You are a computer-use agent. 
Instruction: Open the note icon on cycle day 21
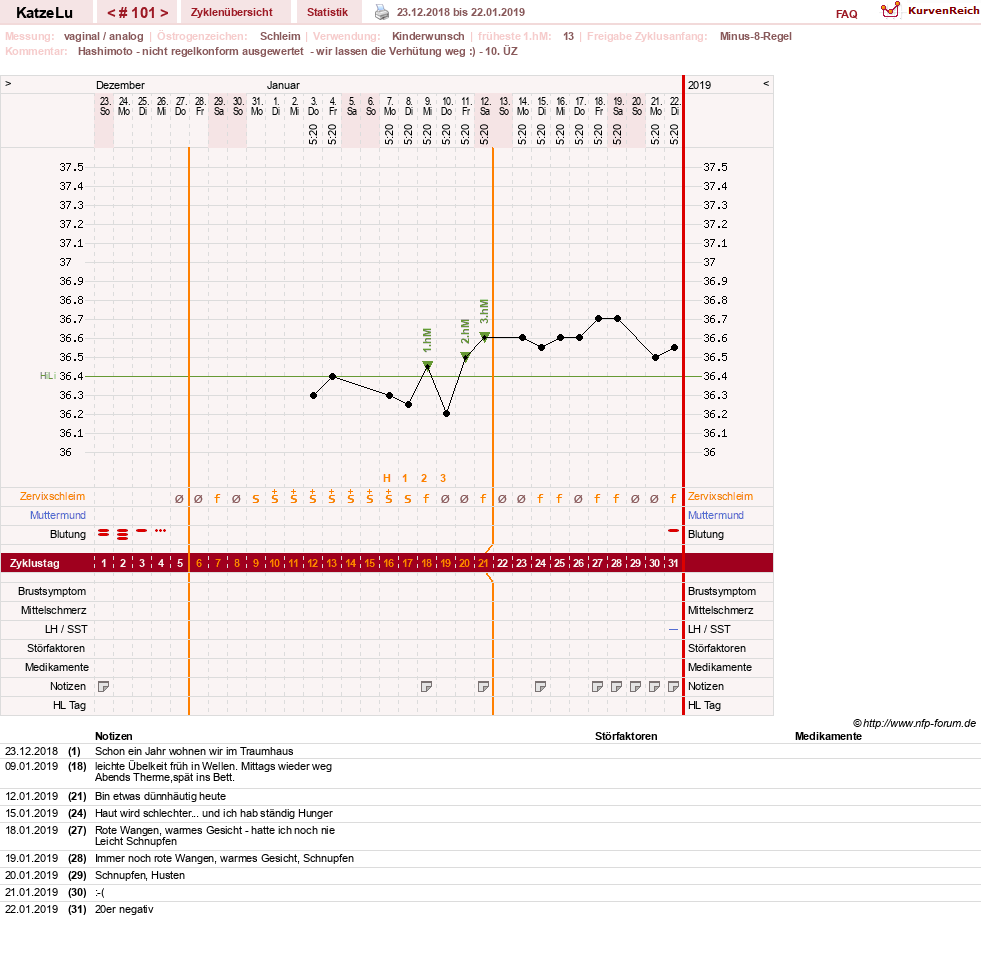[484, 686]
